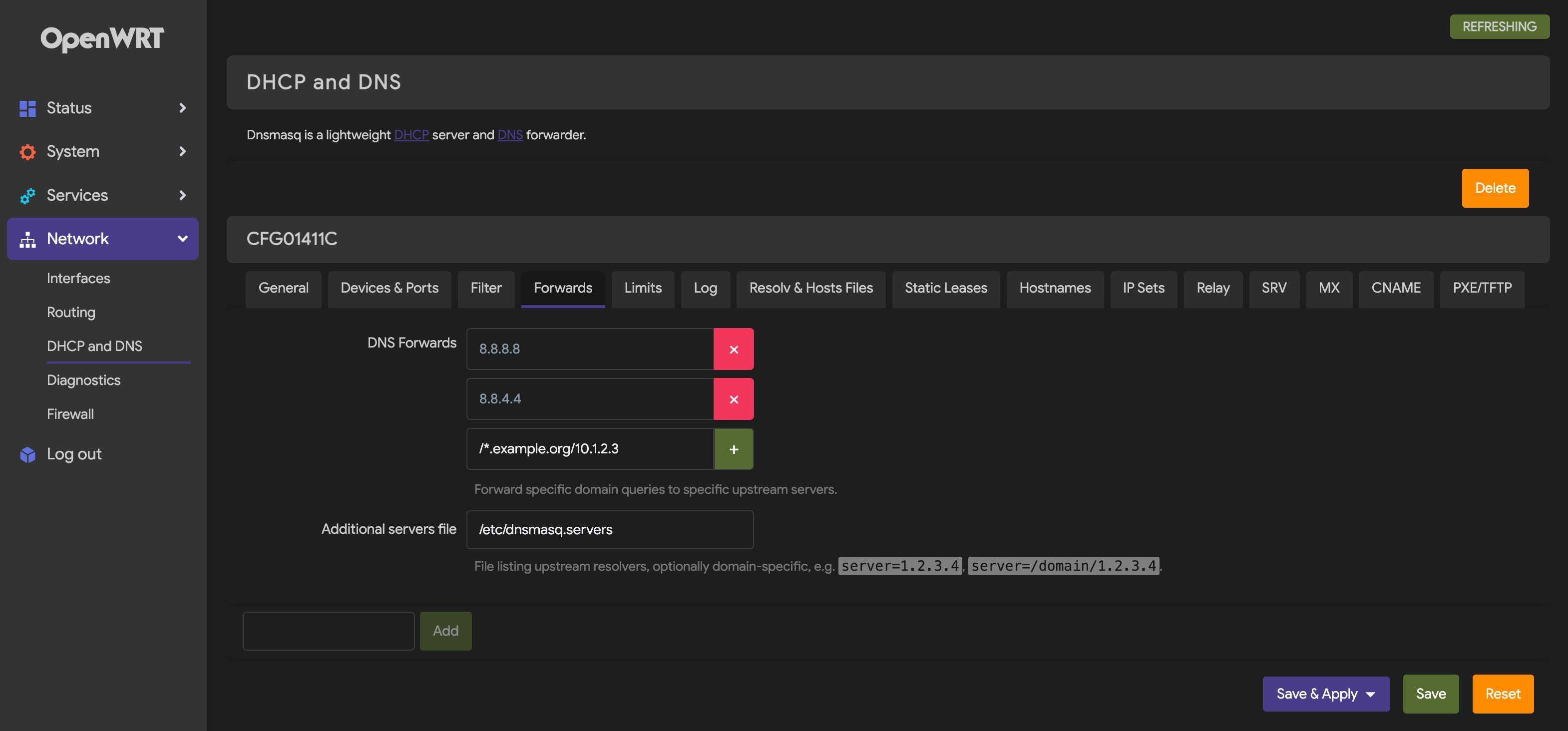Viewport: 1568px width, 731px height.
Task: Click the OpenWRT logo
Action: click(x=102, y=39)
